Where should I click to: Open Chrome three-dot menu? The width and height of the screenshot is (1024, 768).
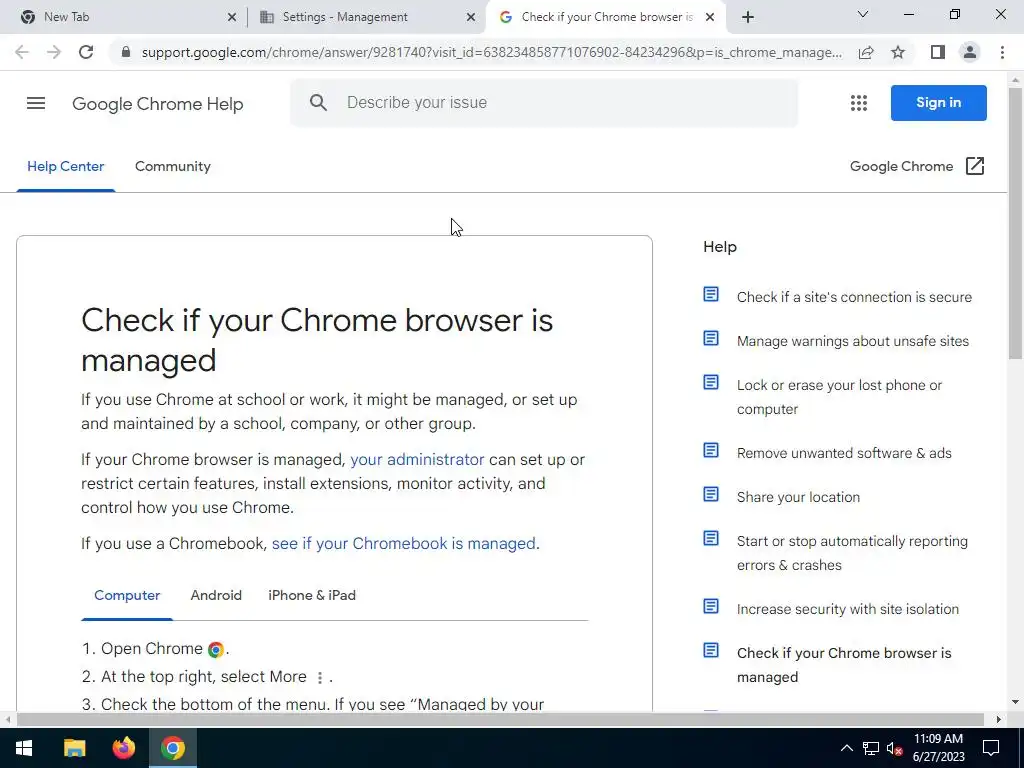pyautogui.click(x=1002, y=52)
